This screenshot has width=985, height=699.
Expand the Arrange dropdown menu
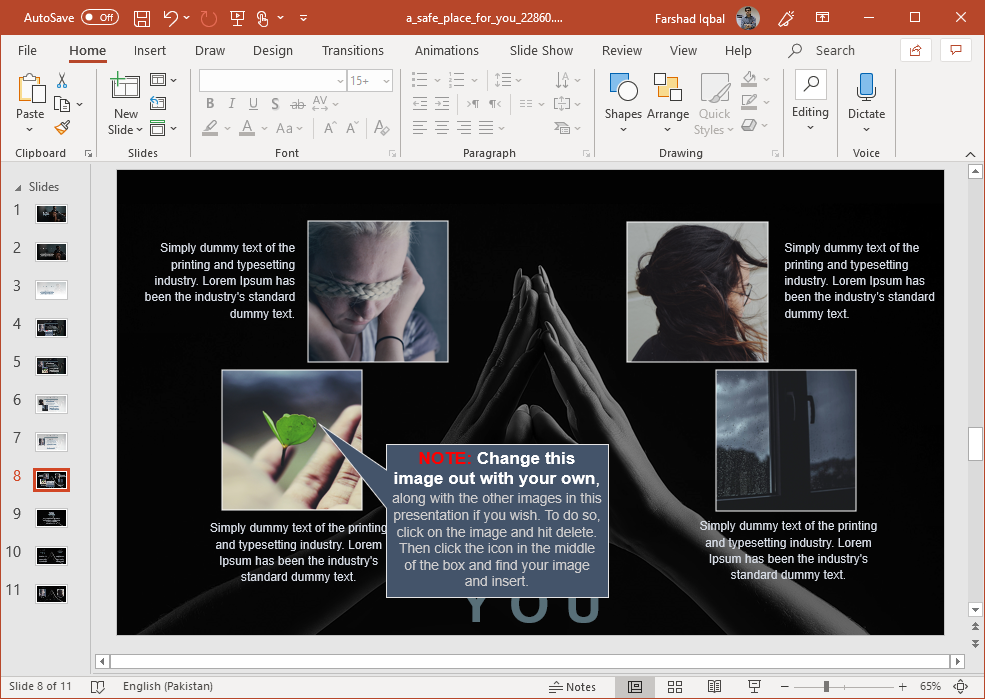point(667,130)
